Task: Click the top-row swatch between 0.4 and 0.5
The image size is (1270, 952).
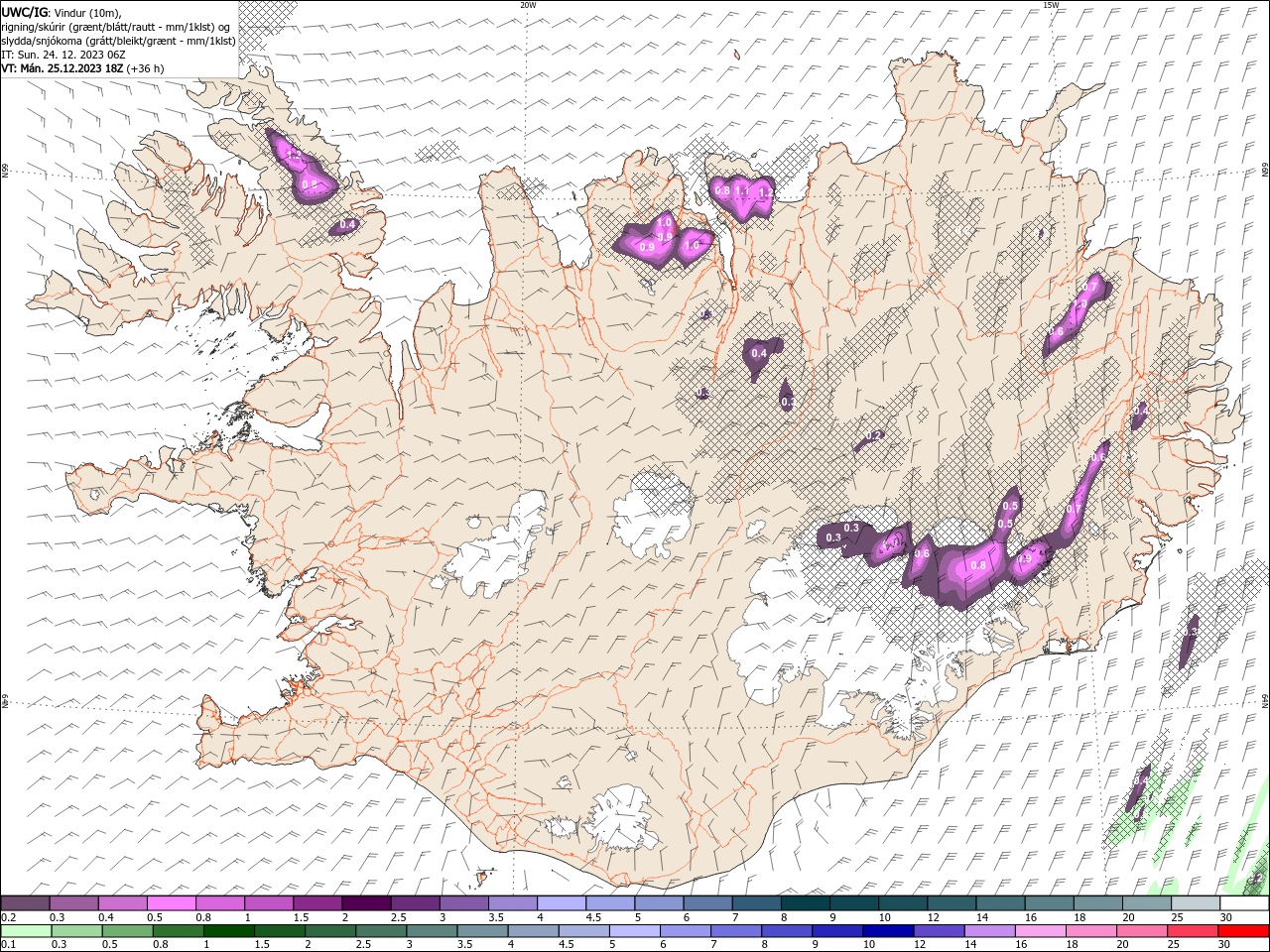Action: click(x=122, y=903)
